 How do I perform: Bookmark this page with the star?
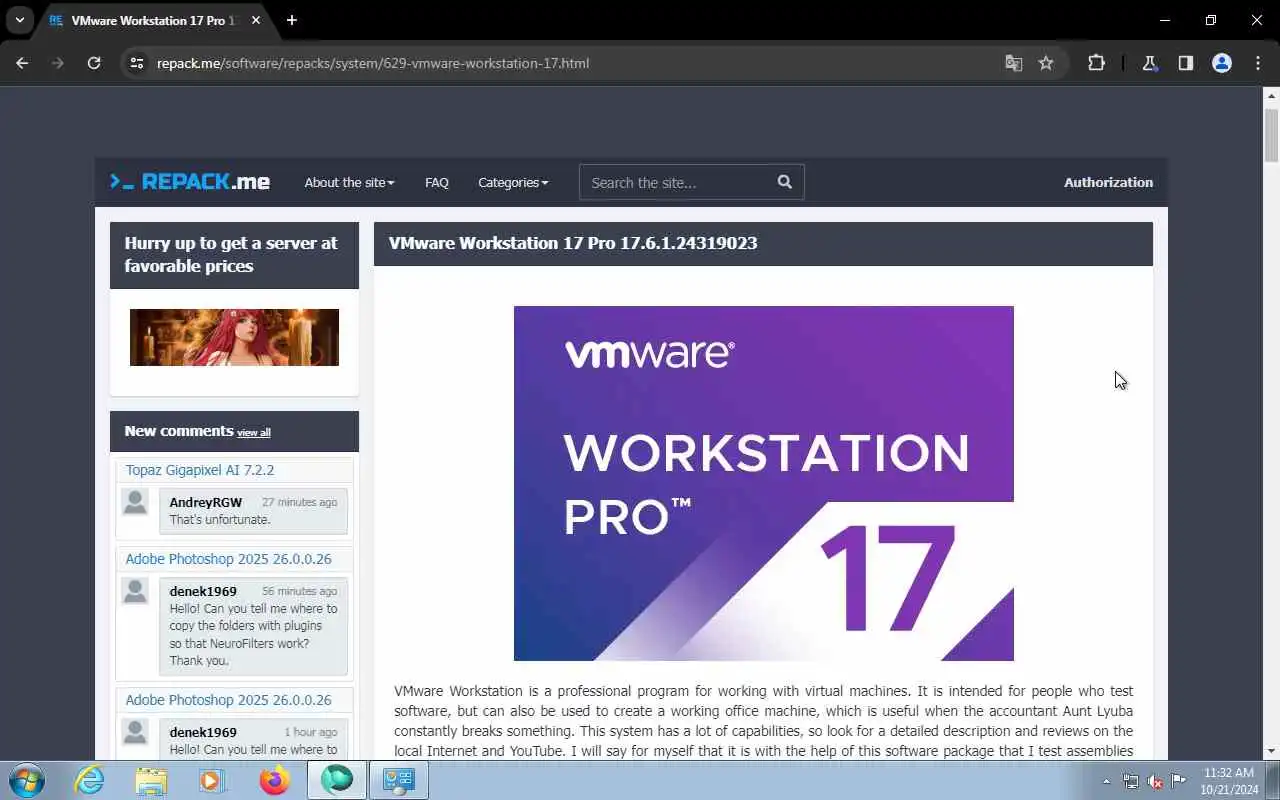[x=1046, y=63]
